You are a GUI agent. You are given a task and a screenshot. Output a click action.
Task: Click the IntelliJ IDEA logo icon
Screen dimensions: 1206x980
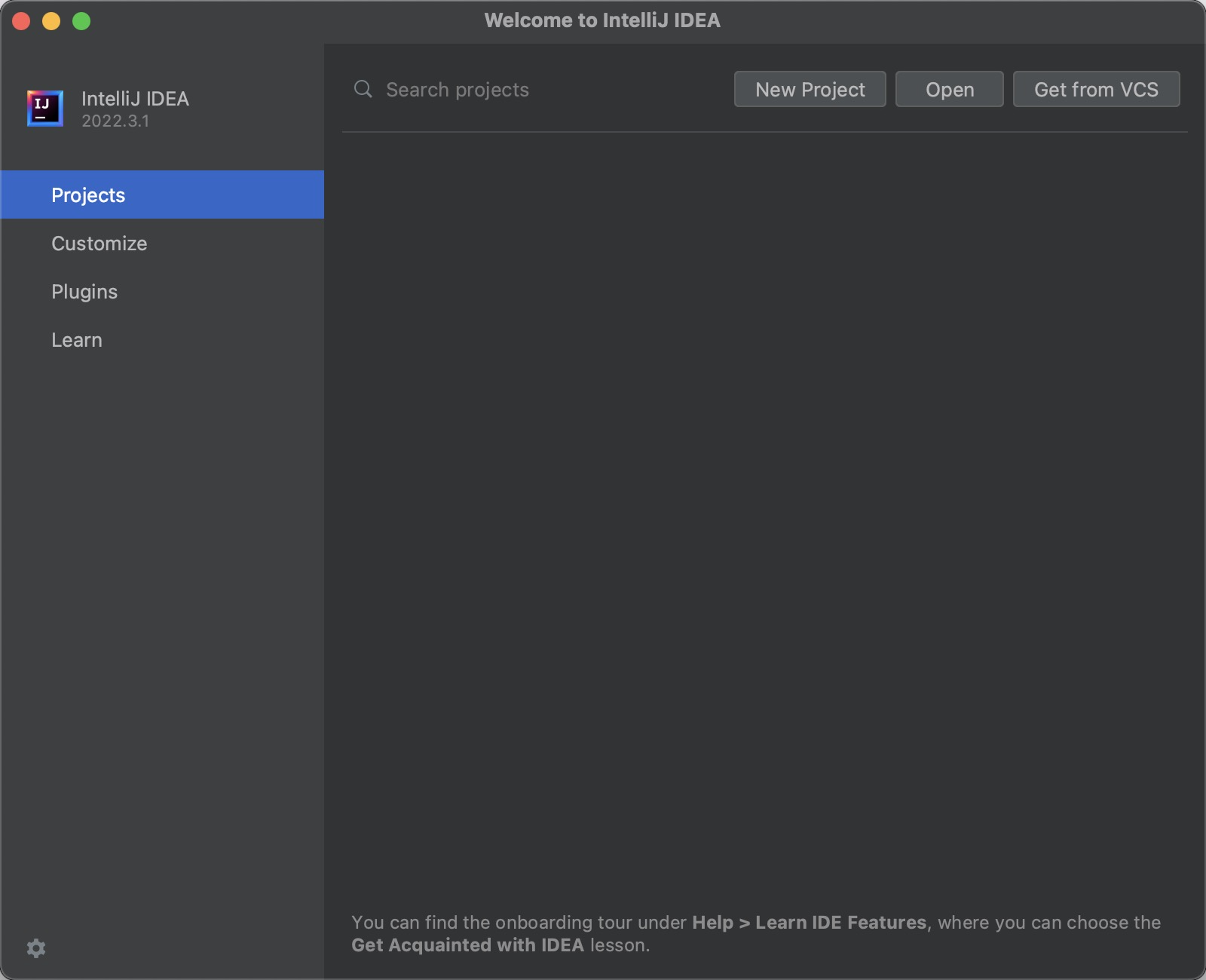point(45,109)
